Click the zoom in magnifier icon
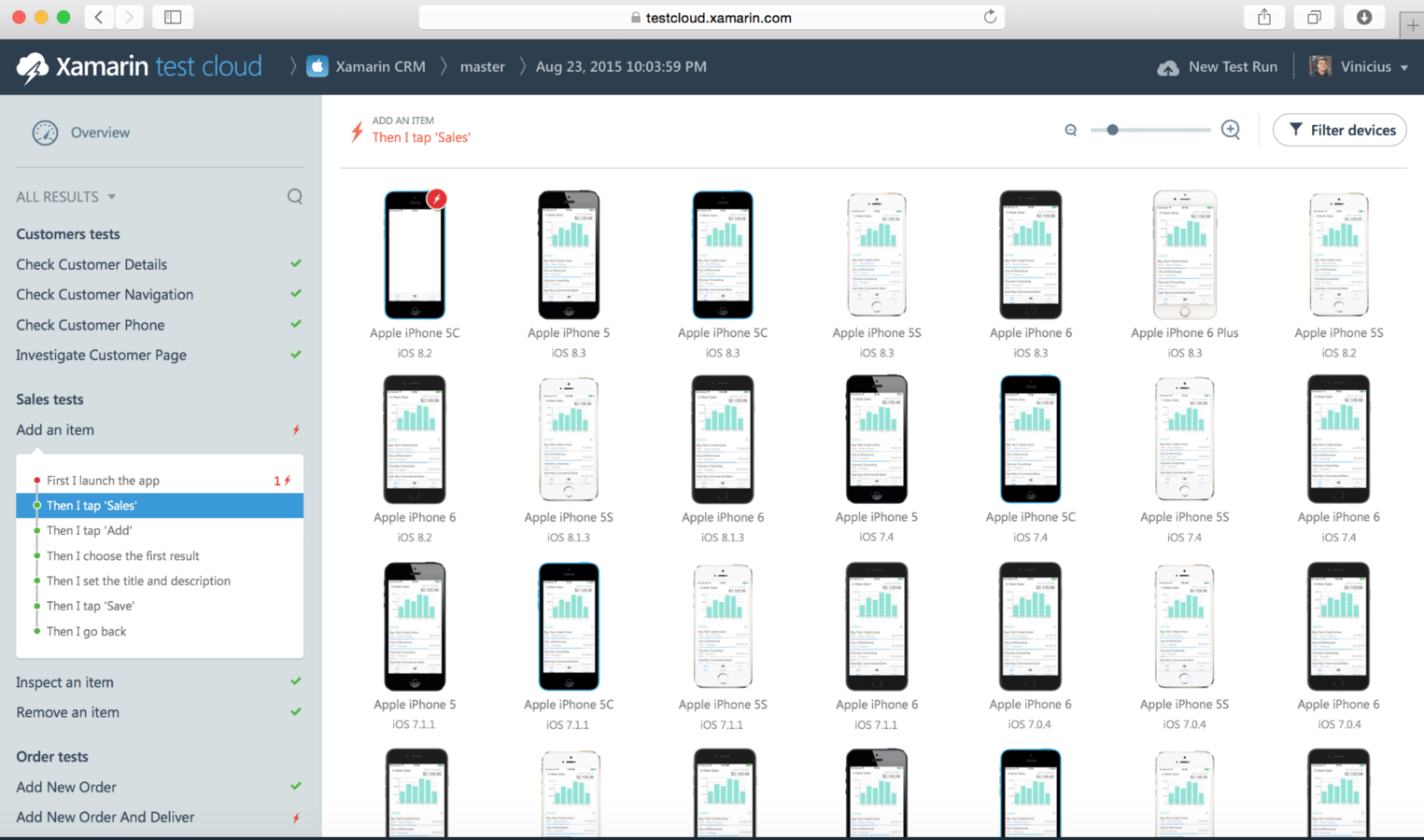The height and width of the screenshot is (840, 1424). coord(1231,130)
